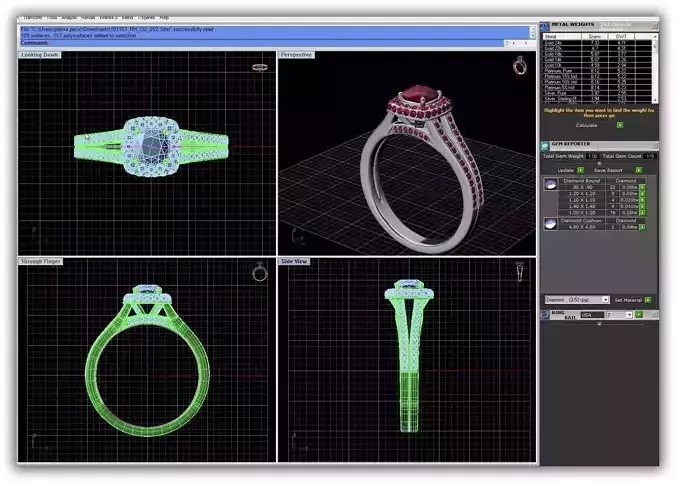Click the Side View viewport label
Screen dimensions: 676x483
[x=294, y=261]
